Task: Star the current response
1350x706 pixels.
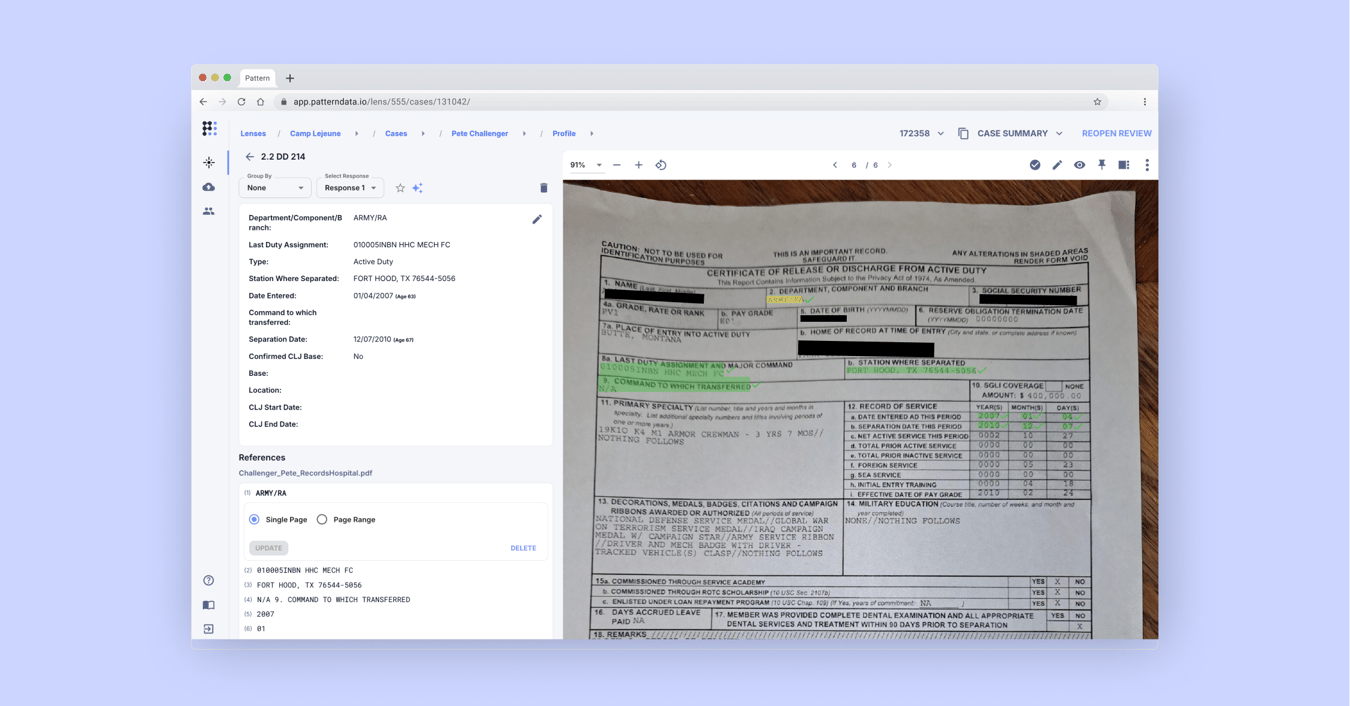Action: (400, 188)
